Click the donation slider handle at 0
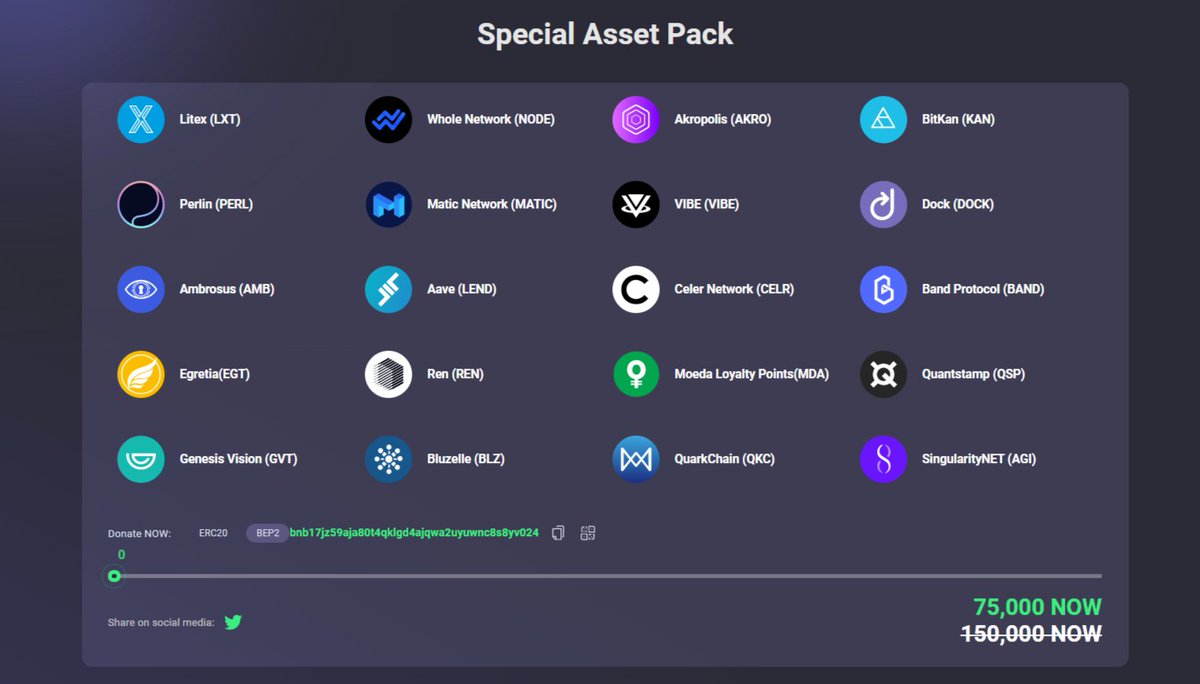Viewport: 1200px width, 684px height. 114,576
